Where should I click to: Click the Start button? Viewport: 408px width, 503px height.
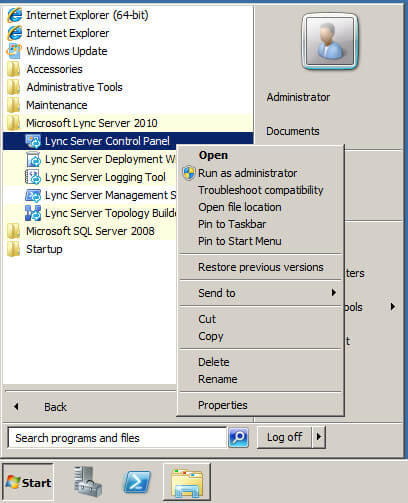click(x=28, y=482)
